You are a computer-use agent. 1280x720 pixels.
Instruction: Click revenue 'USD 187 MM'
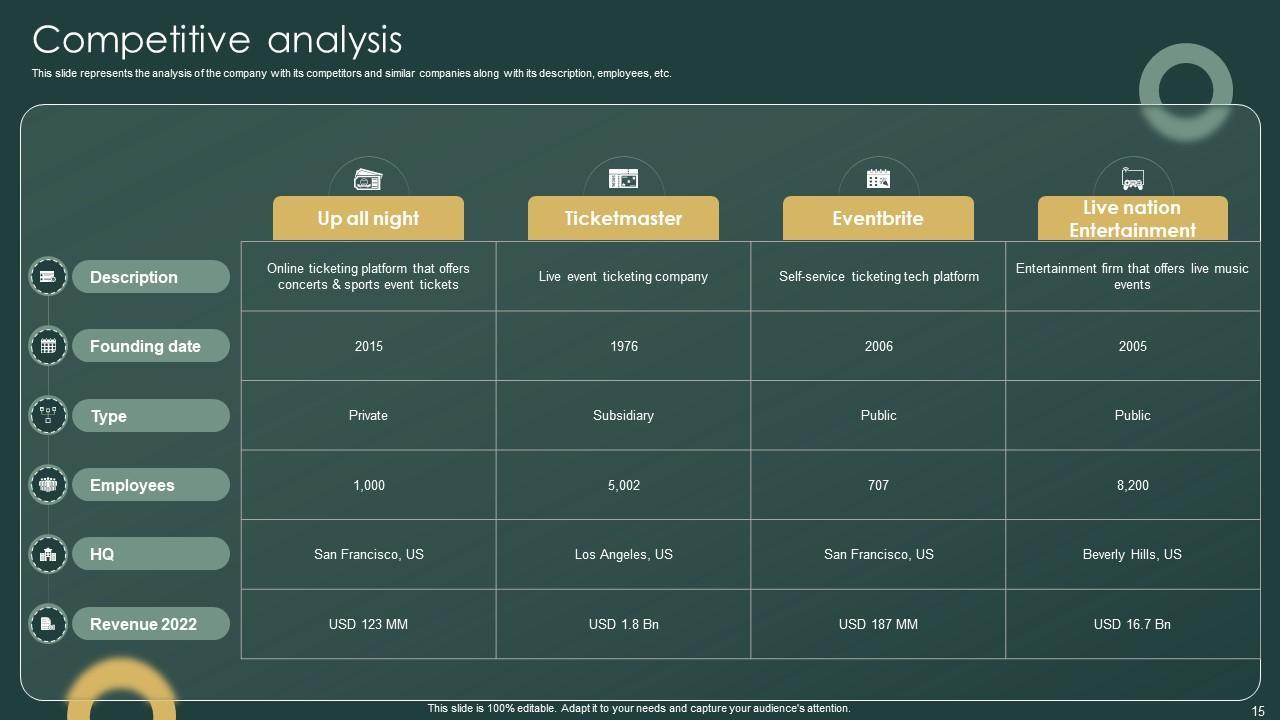[x=878, y=624]
